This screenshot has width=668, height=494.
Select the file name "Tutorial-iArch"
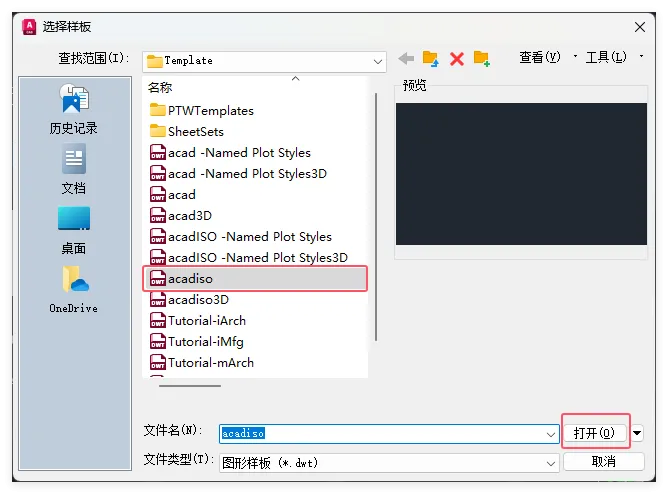pyautogui.click(x=207, y=320)
